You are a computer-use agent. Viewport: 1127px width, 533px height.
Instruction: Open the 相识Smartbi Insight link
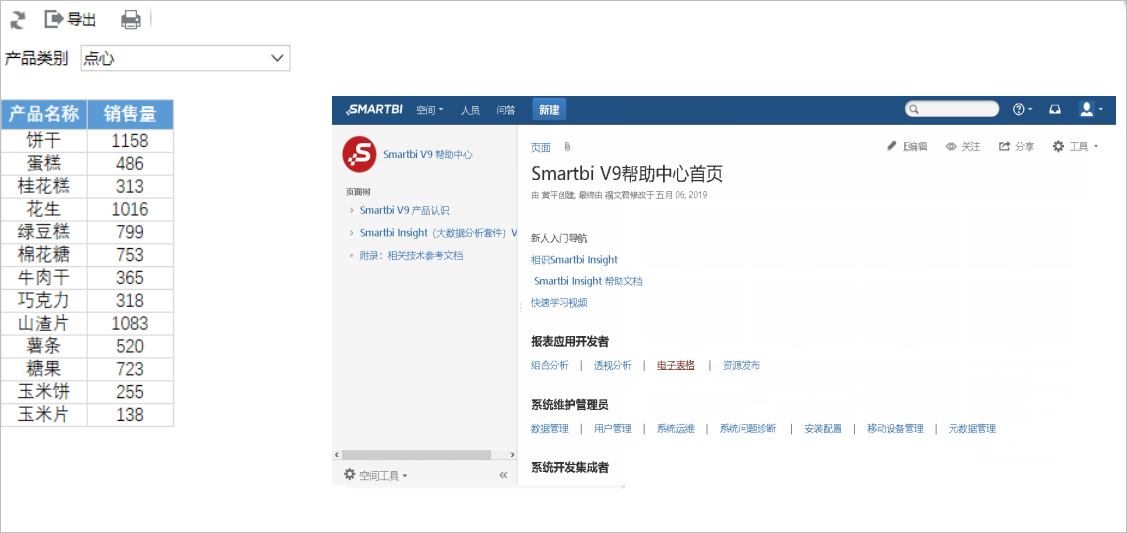point(574,259)
